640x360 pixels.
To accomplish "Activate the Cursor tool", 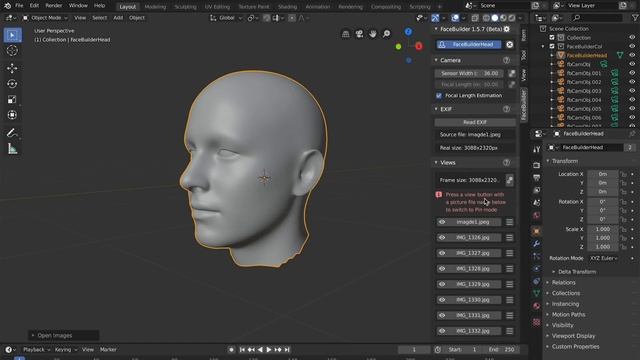I will 12,51.
